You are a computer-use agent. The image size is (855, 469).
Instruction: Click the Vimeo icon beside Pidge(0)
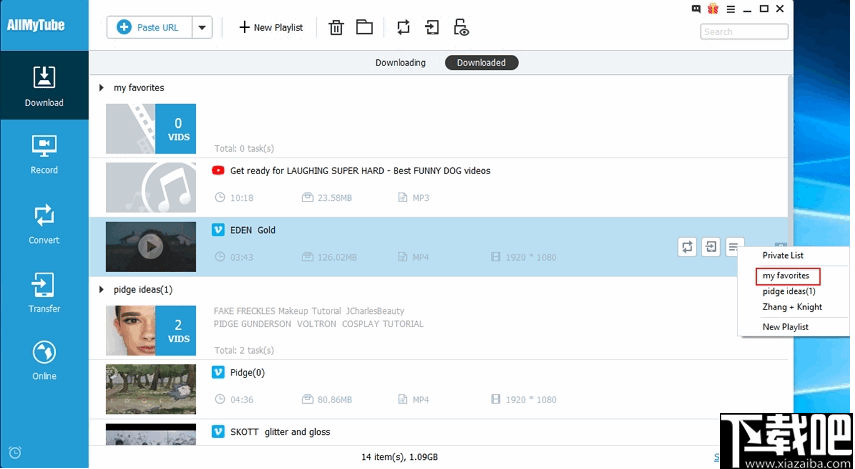218,372
